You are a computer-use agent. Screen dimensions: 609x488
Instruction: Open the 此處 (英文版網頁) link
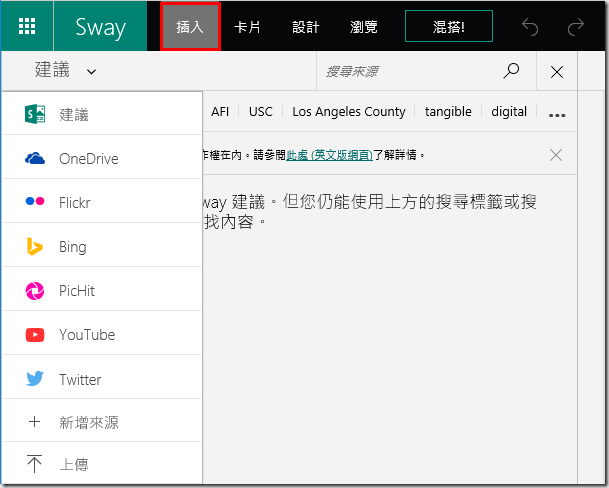[329, 155]
